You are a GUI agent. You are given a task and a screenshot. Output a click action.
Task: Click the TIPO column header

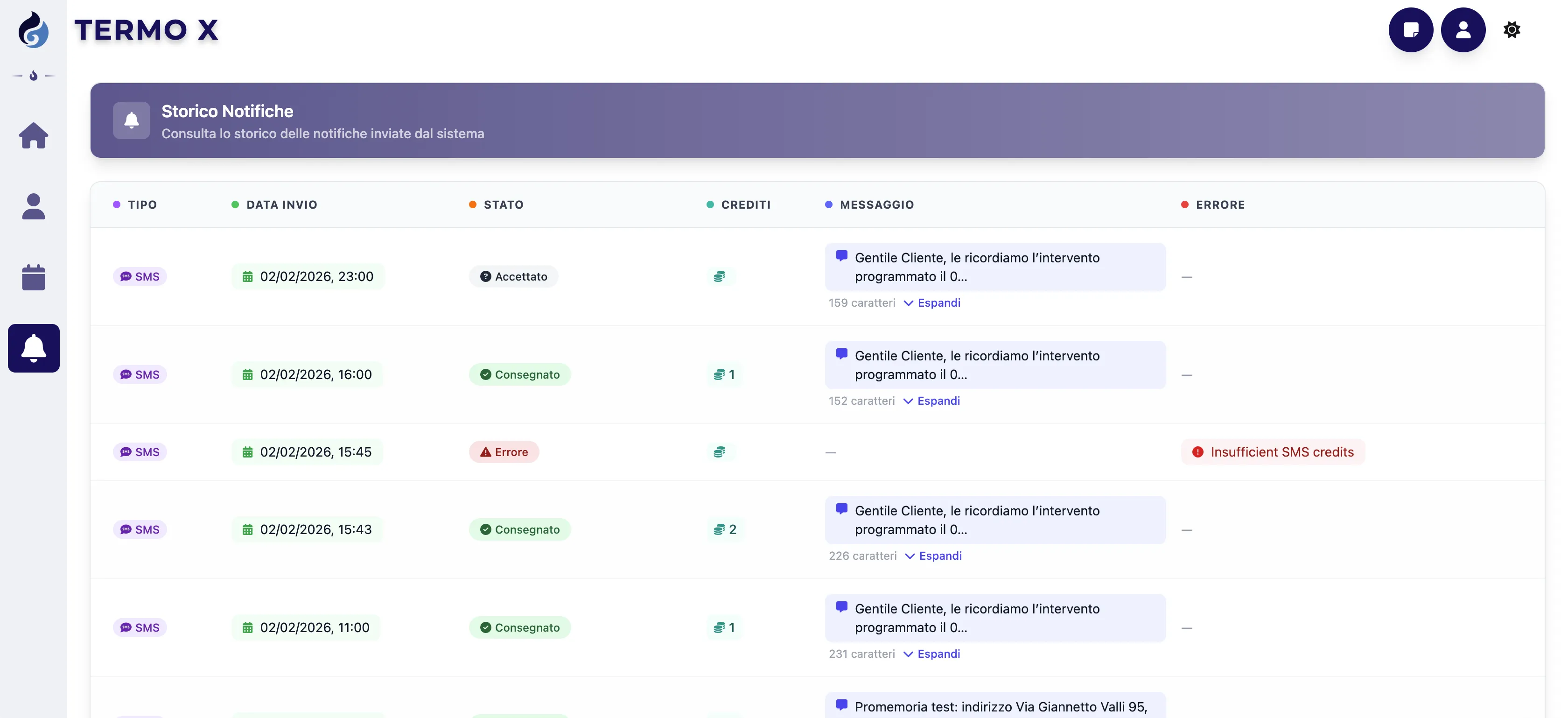tap(135, 204)
